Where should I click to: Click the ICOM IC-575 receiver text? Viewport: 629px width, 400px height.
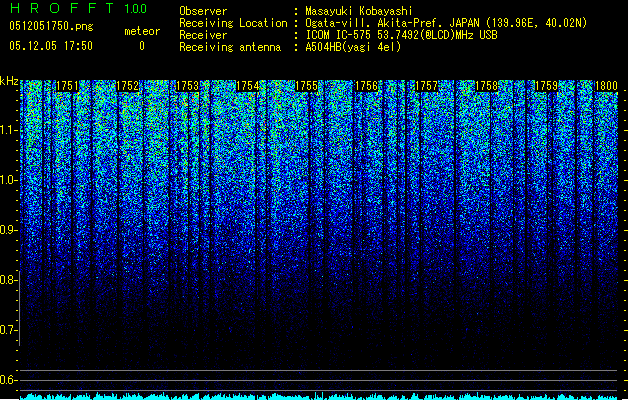tap(401, 35)
